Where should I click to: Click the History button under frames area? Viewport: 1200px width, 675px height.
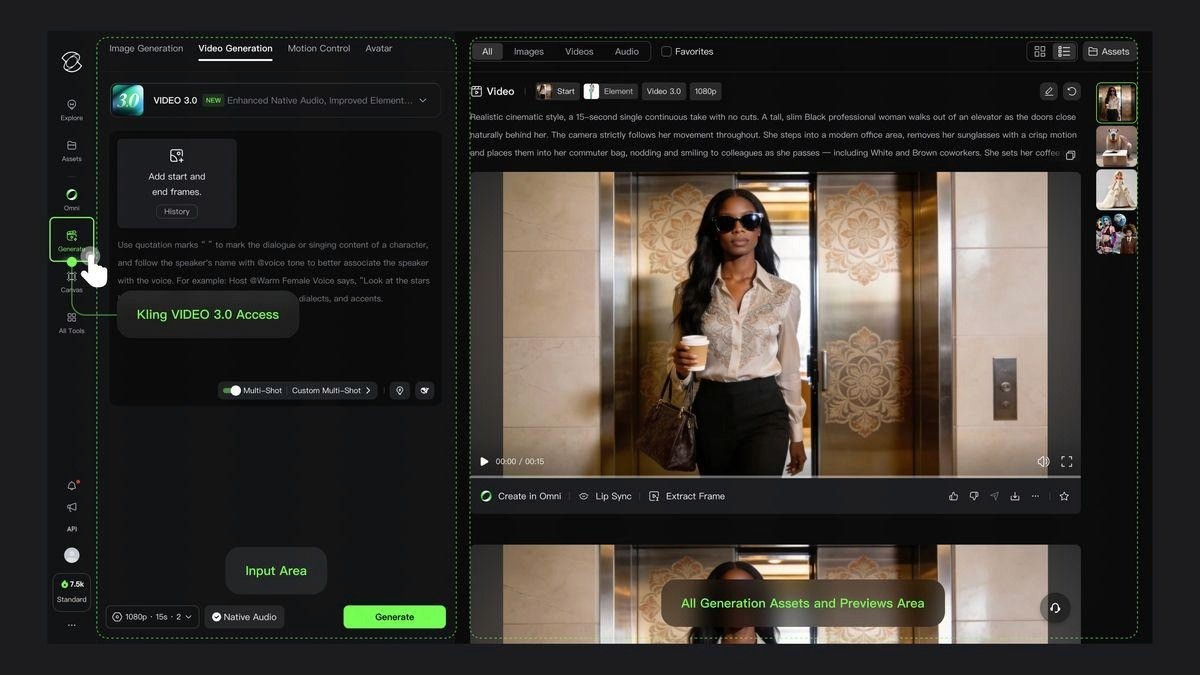tap(177, 210)
